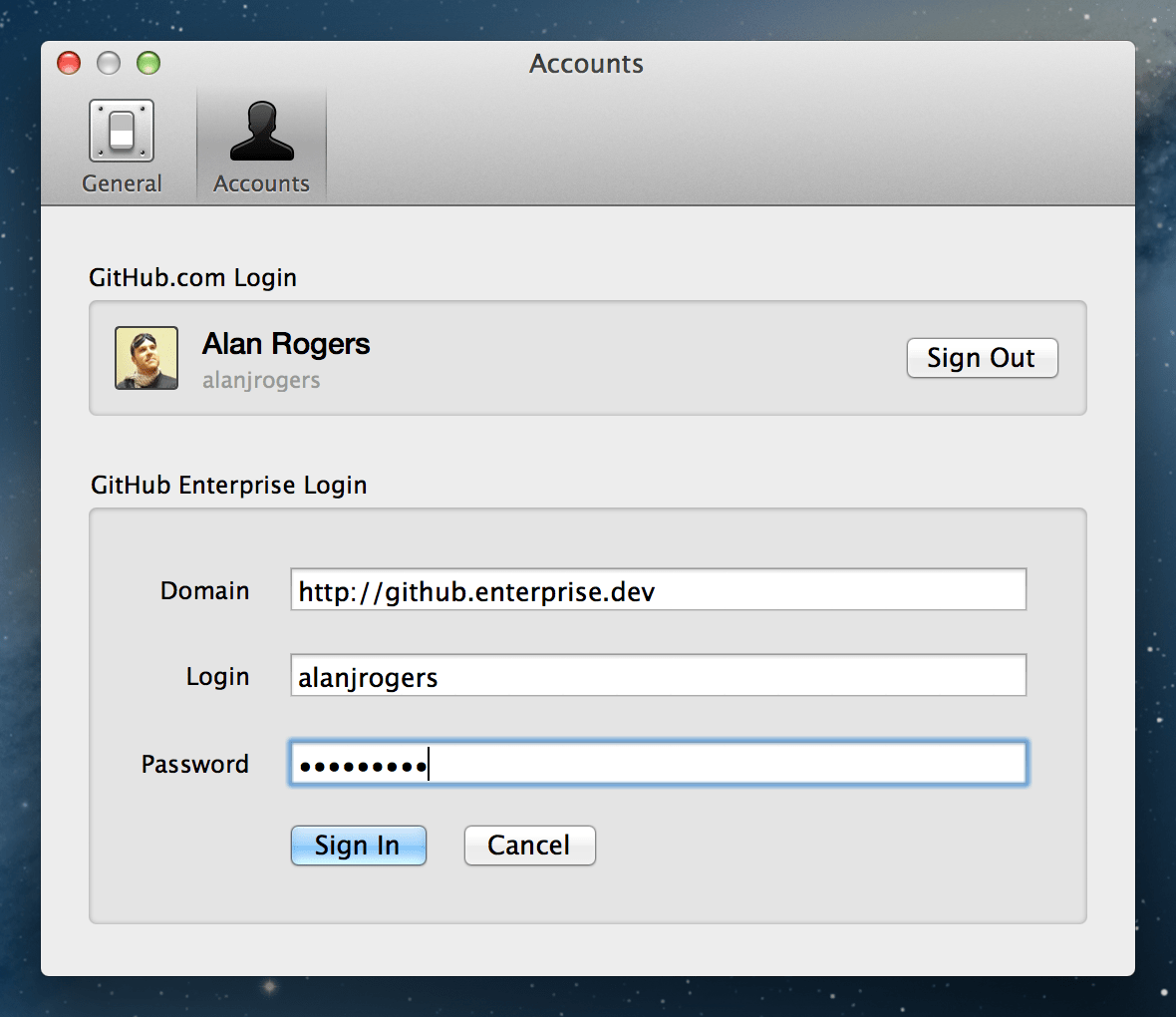1176x1017 pixels.
Task: Click into the Login text field
Action: pyautogui.click(x=658, y=676)
